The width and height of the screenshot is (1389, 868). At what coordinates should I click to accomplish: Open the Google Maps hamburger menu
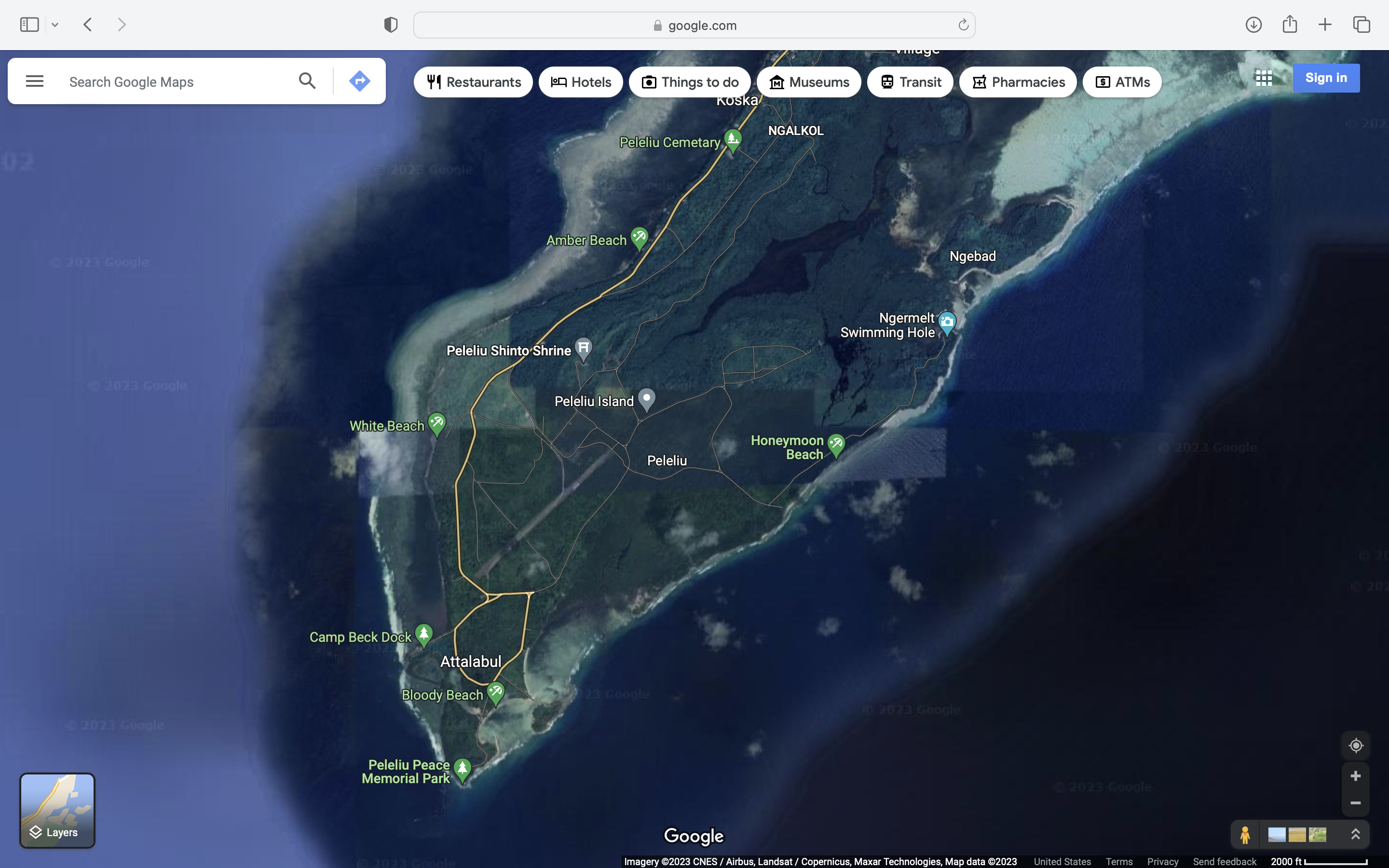tap(34, 81)
